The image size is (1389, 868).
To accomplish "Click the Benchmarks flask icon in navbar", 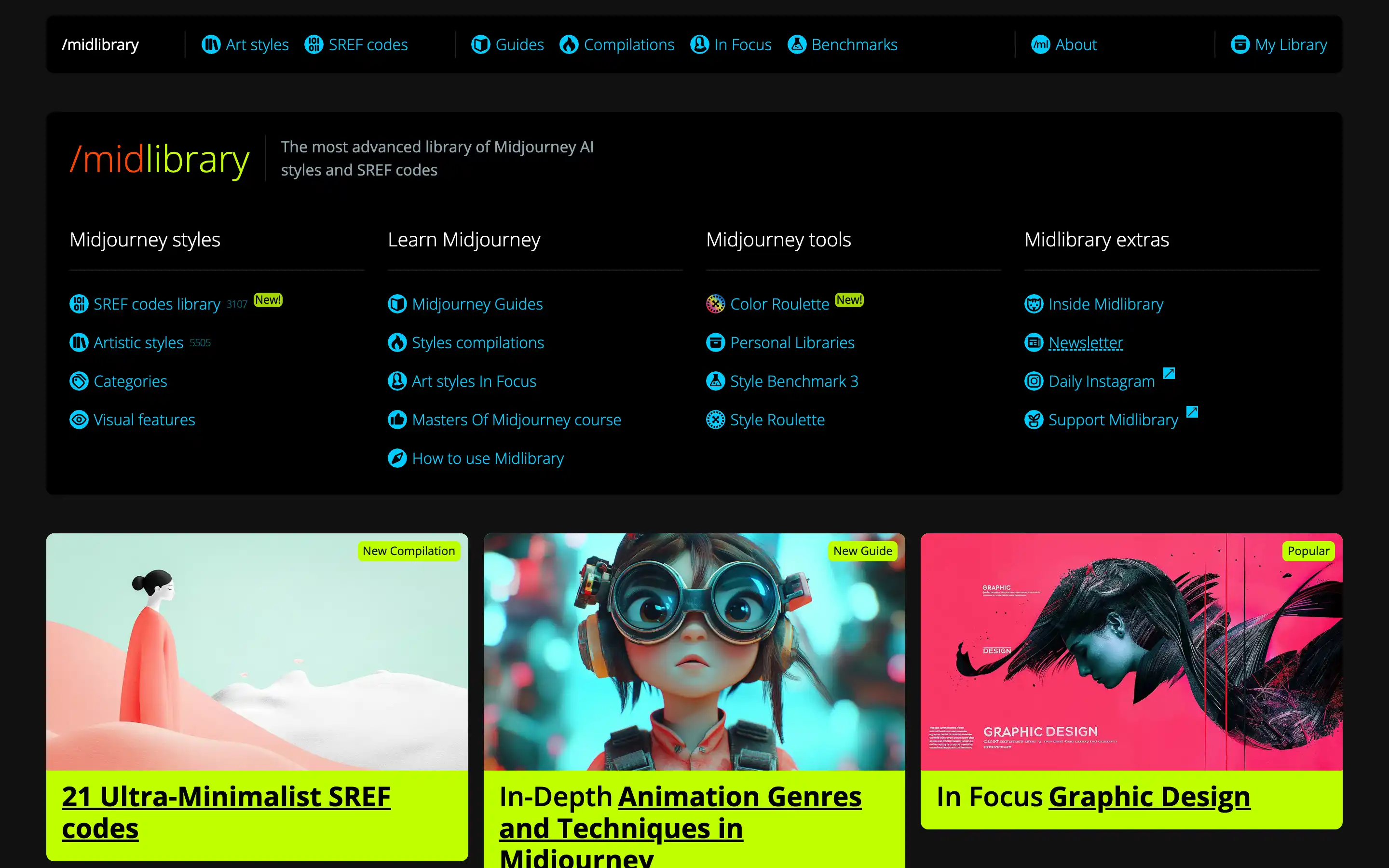I will [x=797, y=44].
